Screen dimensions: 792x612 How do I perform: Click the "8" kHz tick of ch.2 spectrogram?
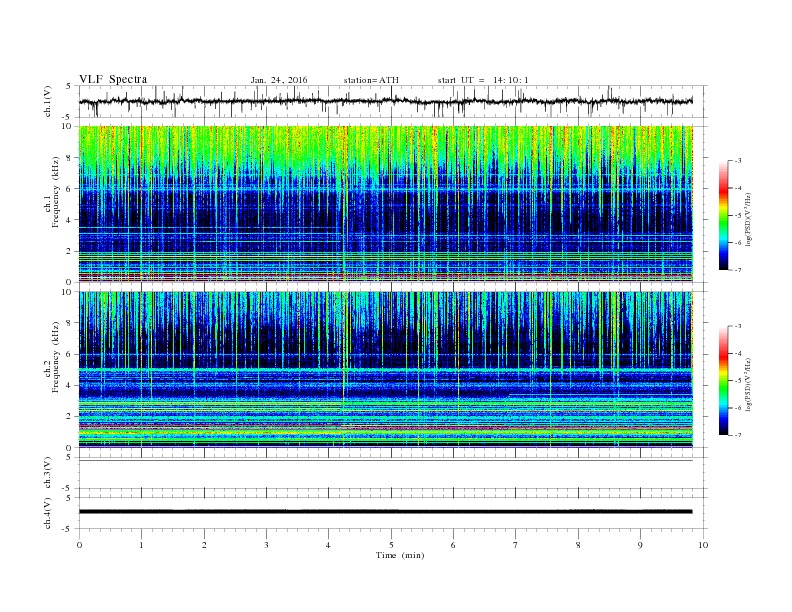click(x=70, y=323)
